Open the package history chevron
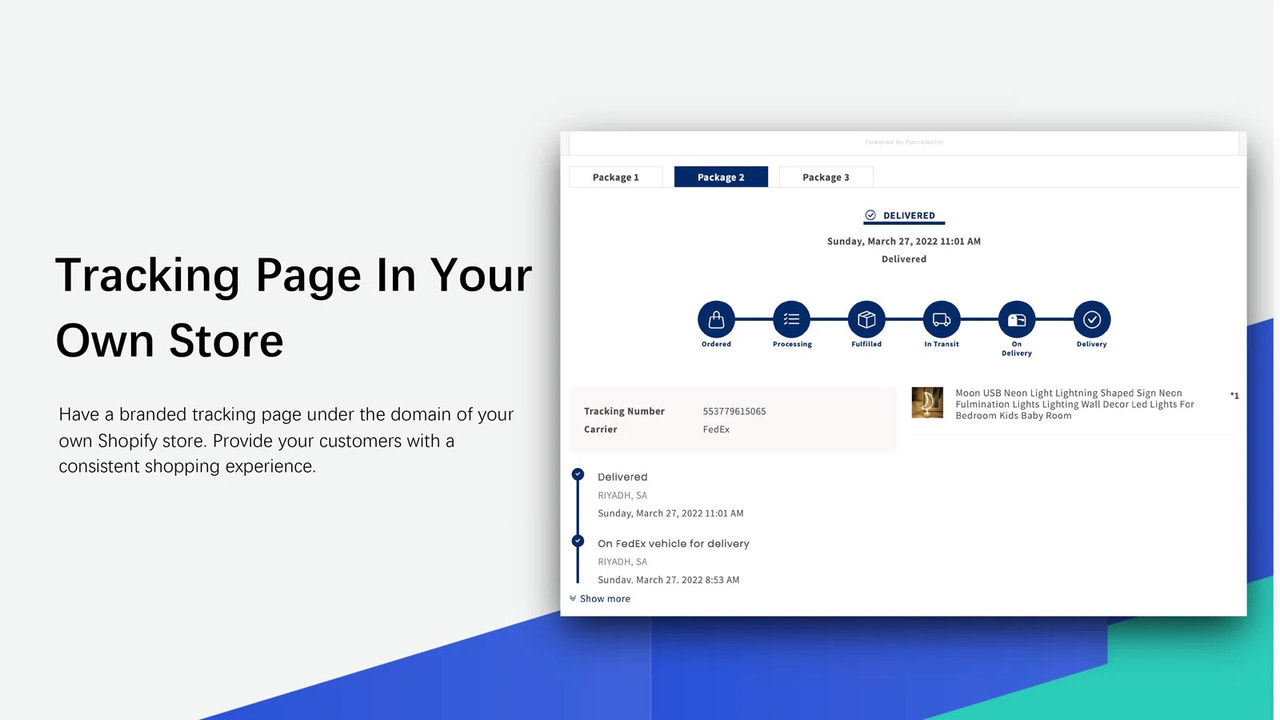Image resolution: width=1280 pixels, height=720 pixels. click(572, 598)
